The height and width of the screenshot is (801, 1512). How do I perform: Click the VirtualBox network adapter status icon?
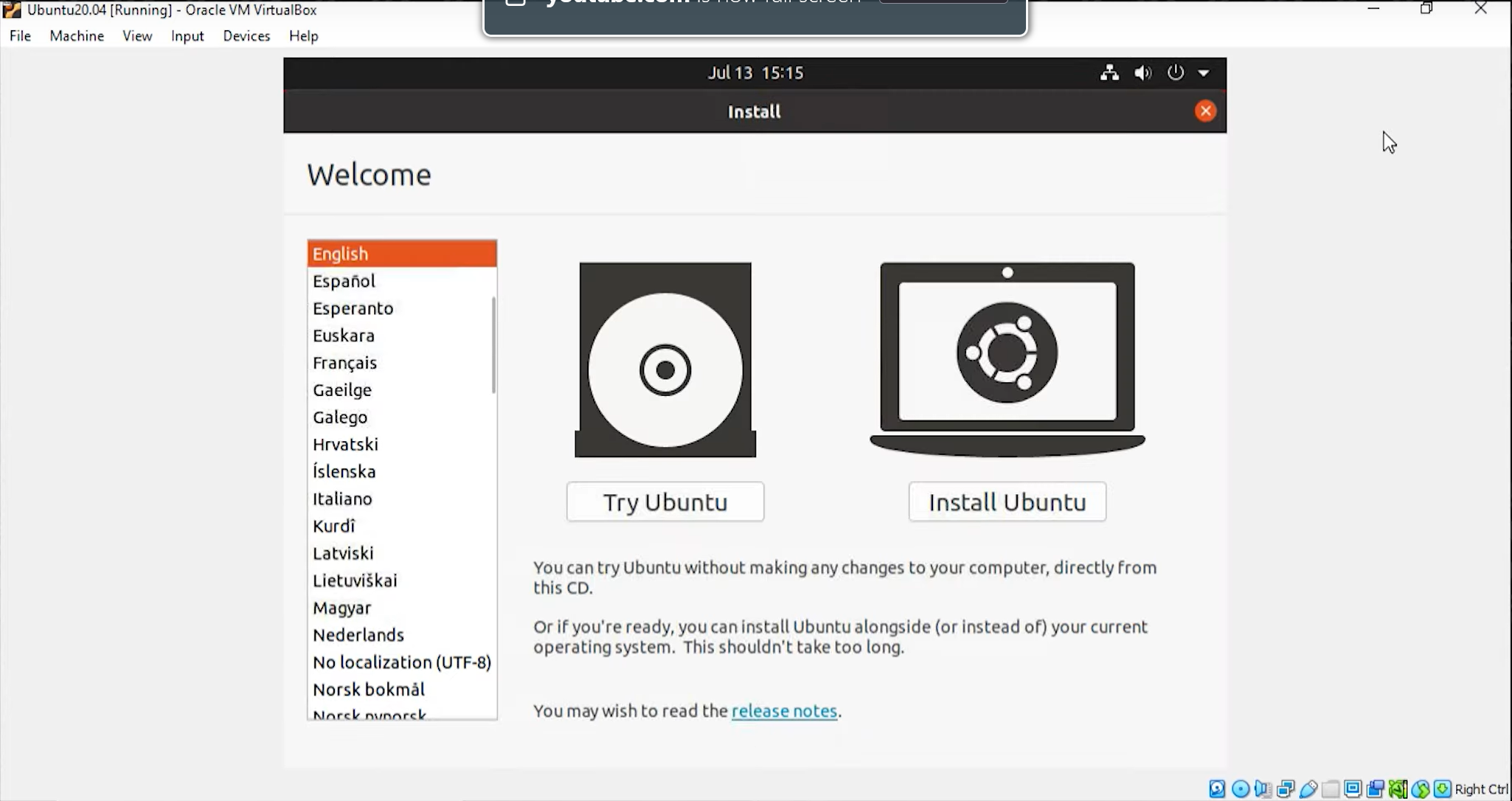click(x=1285, y=788)
